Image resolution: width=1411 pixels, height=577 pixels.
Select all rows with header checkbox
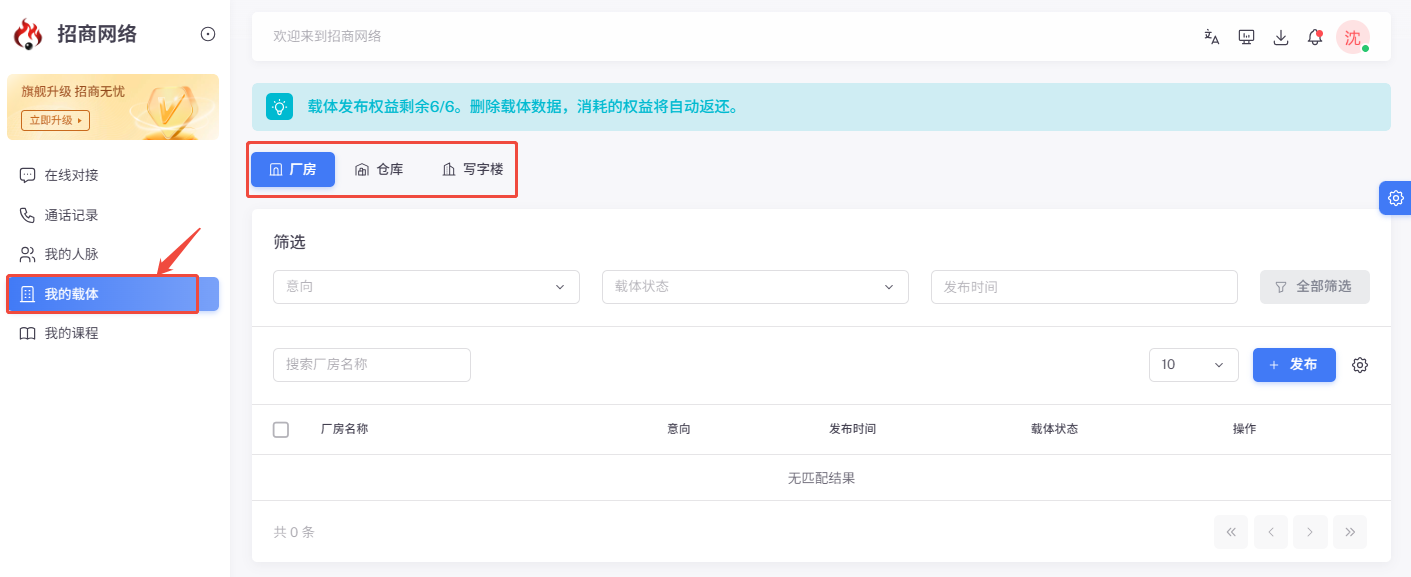[281, 429]
